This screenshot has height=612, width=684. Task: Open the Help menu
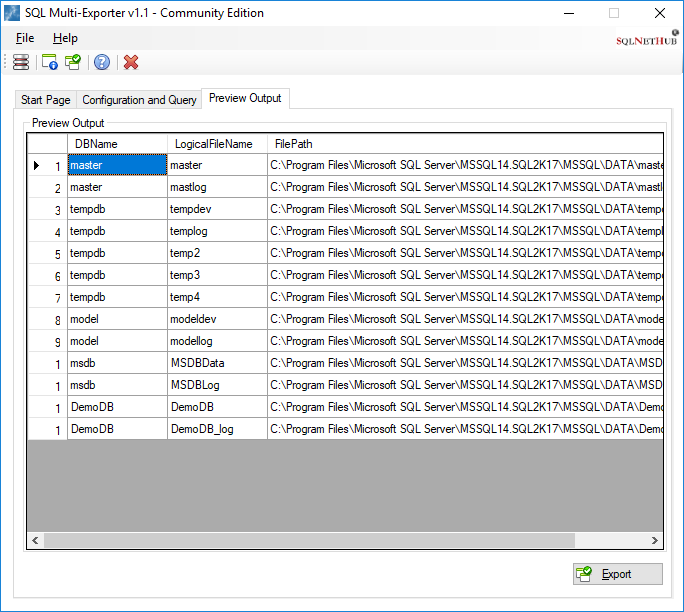pos(65,38)
